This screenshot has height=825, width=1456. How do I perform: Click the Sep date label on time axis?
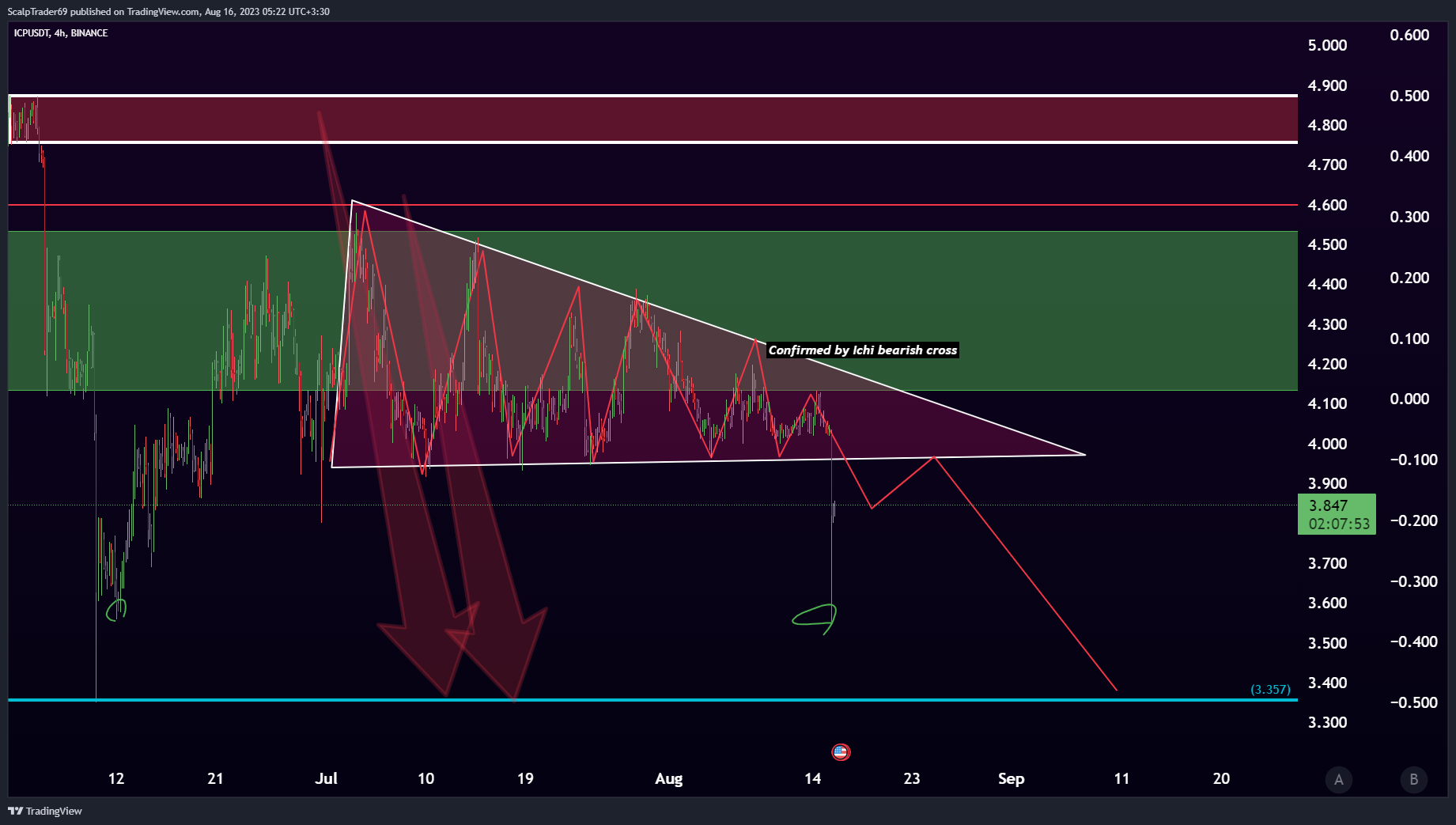coord(1011,778)
